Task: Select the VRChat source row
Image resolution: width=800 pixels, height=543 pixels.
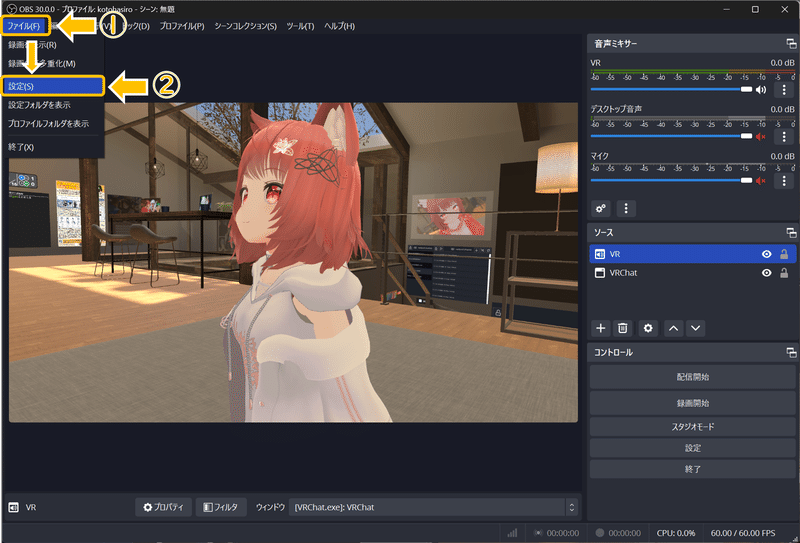Action: click(692, 273)
